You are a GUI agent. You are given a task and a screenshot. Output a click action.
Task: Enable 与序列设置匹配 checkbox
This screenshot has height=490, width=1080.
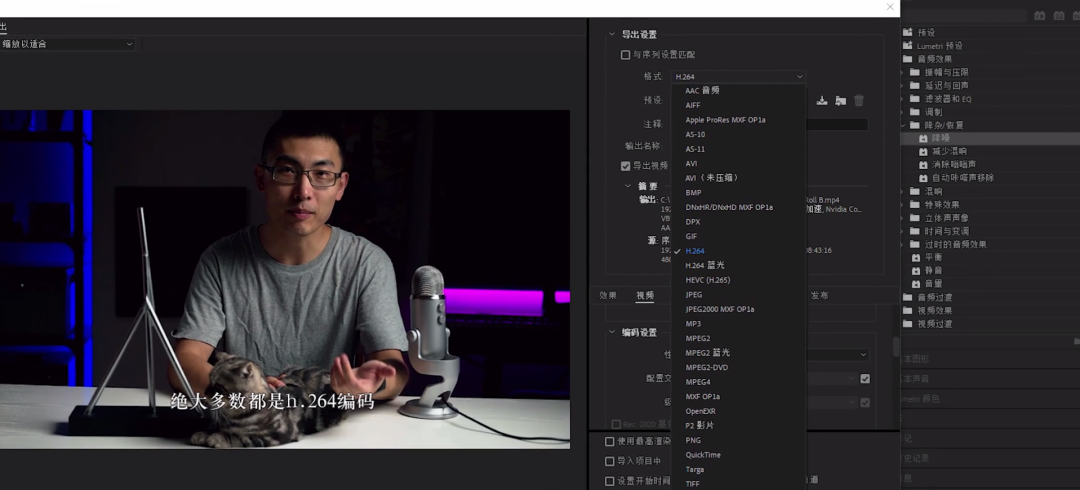pos(626,55)
